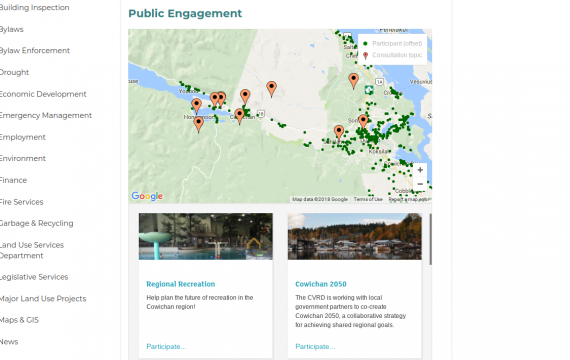Click the cards panel vertical scrollbar

coord(430,239)
